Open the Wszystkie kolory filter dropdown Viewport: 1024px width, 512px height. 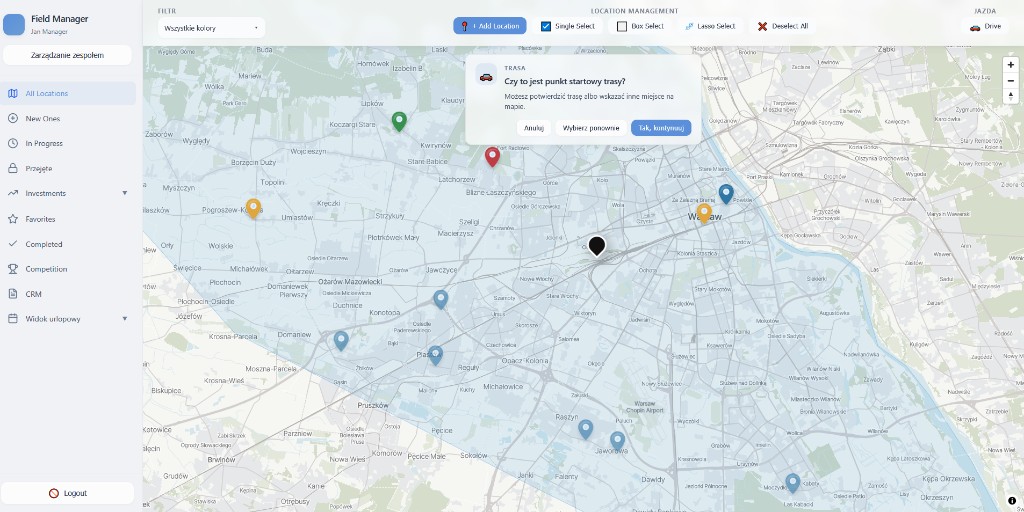tap(211, 28)
